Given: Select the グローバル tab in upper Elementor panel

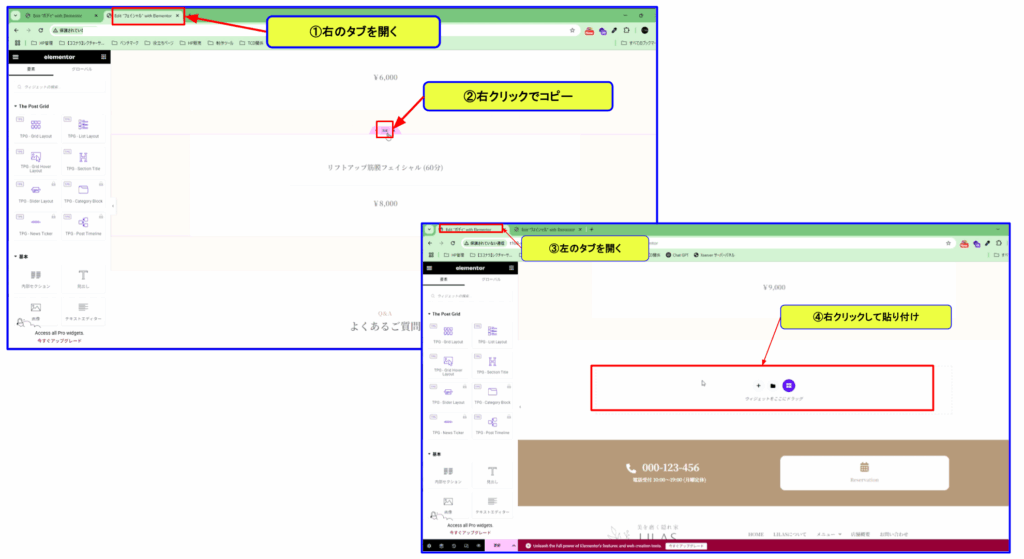Looking at the screenshot, I should click(82, 69).
